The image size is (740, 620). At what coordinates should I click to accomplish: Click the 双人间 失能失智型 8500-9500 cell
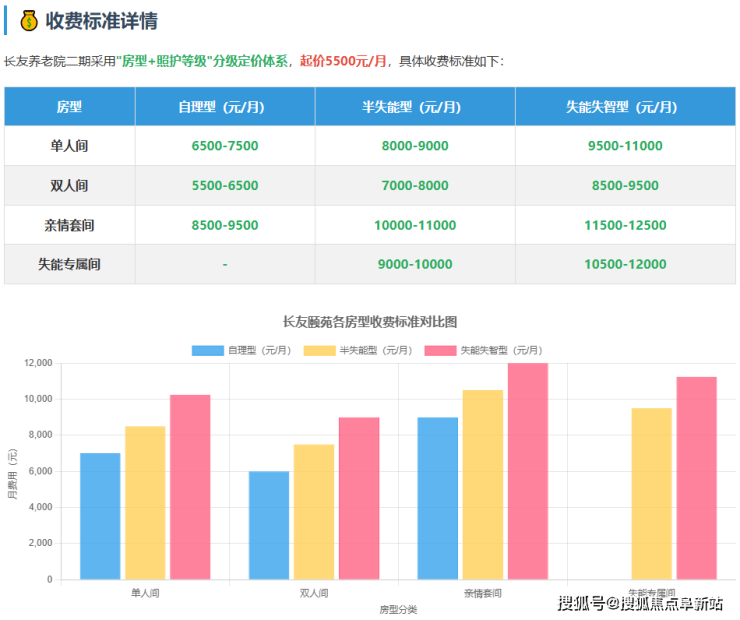[x=625, y=185]
